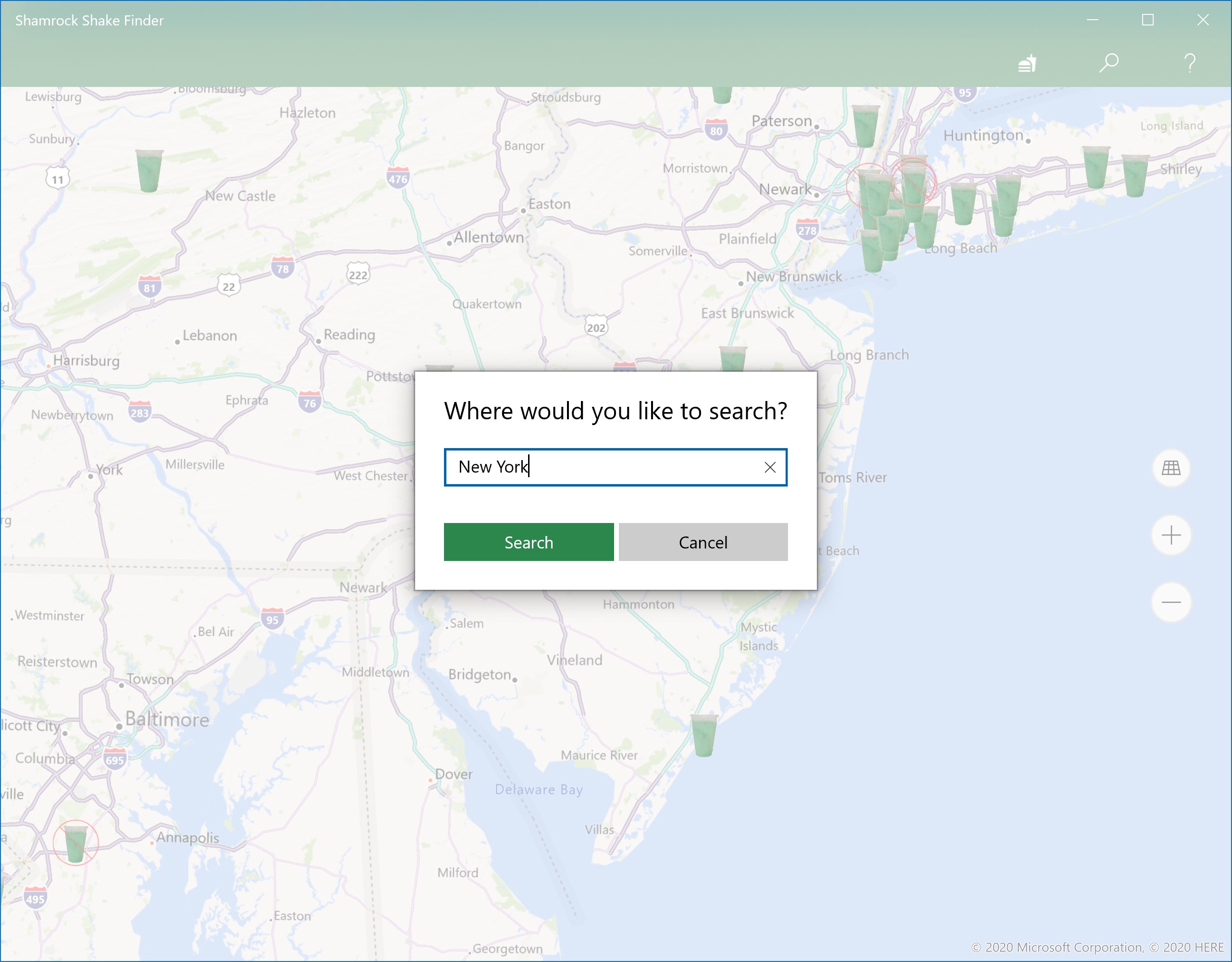Click into the New York search field
This screenshot has width=1232, height=962.
pos(598,467)
